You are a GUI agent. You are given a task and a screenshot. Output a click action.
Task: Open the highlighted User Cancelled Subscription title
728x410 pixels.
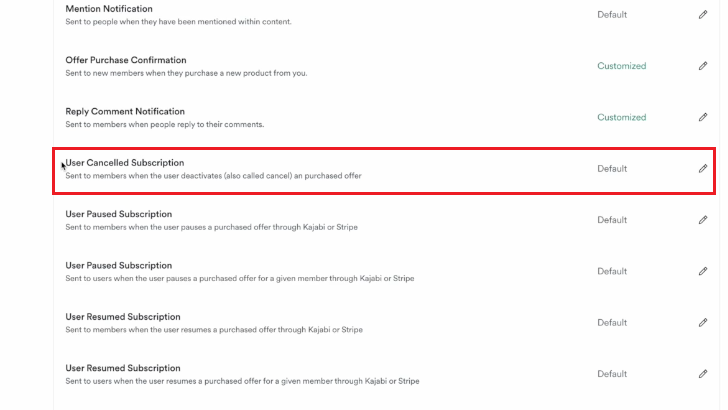(x=125, y=163)
